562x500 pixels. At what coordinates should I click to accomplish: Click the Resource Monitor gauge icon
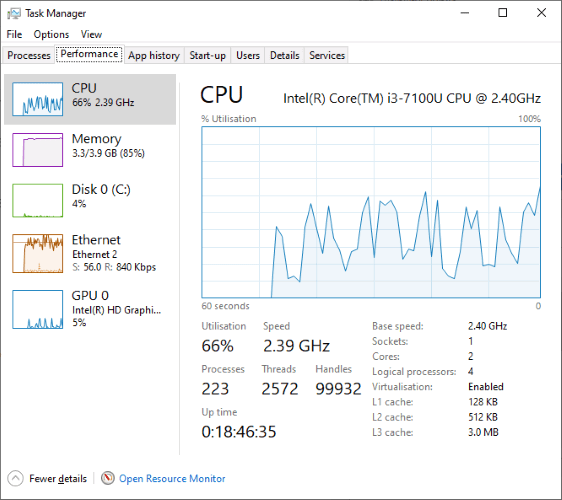[108, 478]
